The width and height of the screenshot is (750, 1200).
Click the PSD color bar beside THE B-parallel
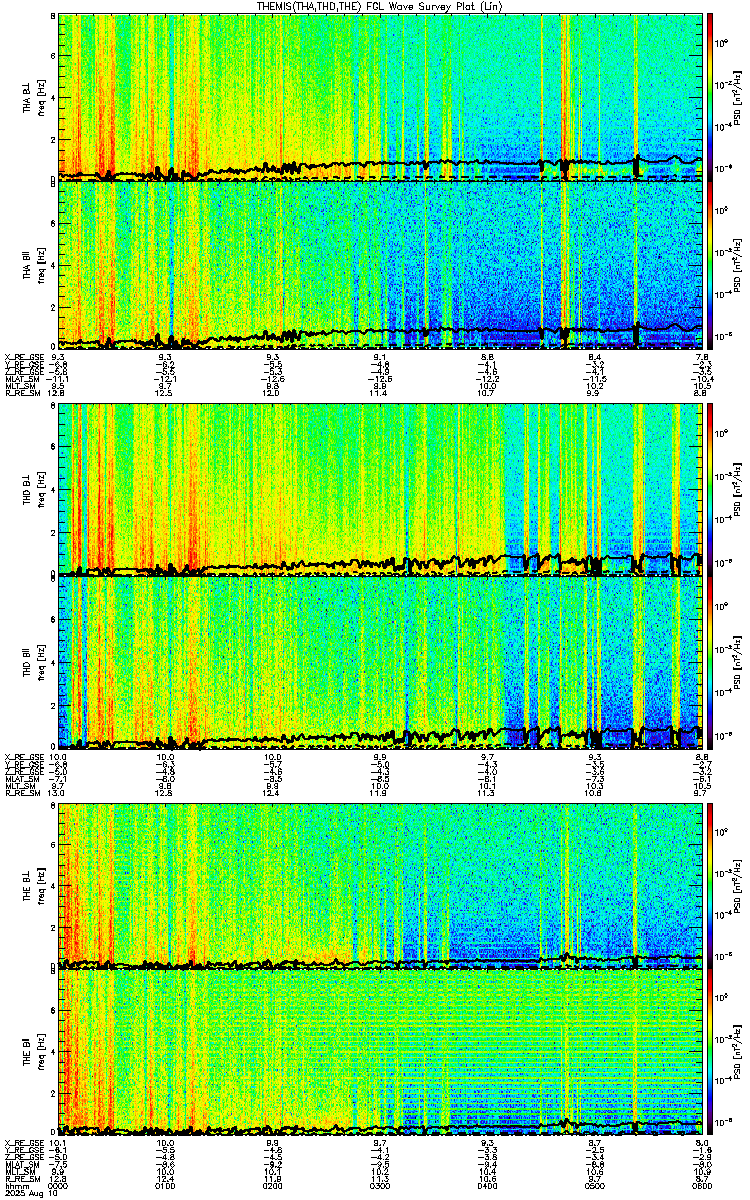coord(710,1053)
